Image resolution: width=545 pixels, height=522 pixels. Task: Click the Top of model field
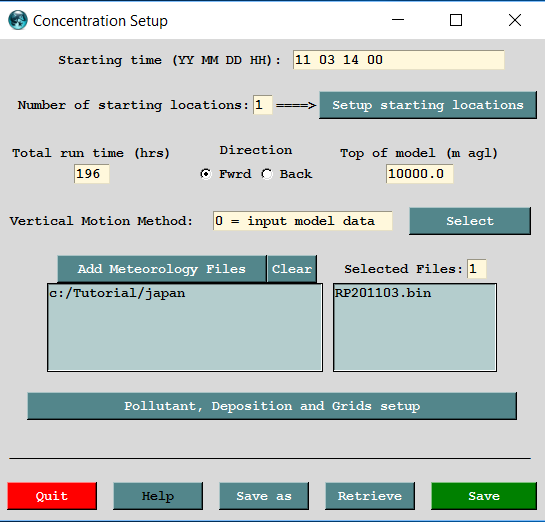tap(420, 174)
